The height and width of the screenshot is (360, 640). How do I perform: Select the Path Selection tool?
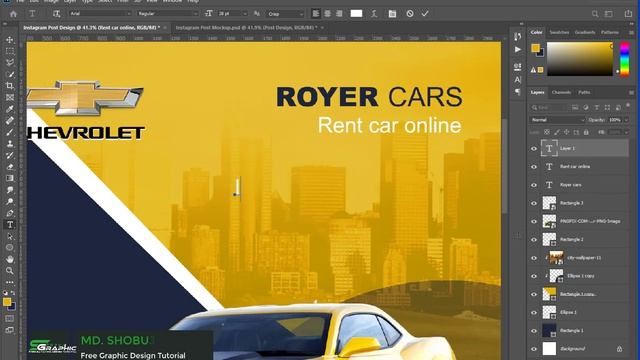10,236
